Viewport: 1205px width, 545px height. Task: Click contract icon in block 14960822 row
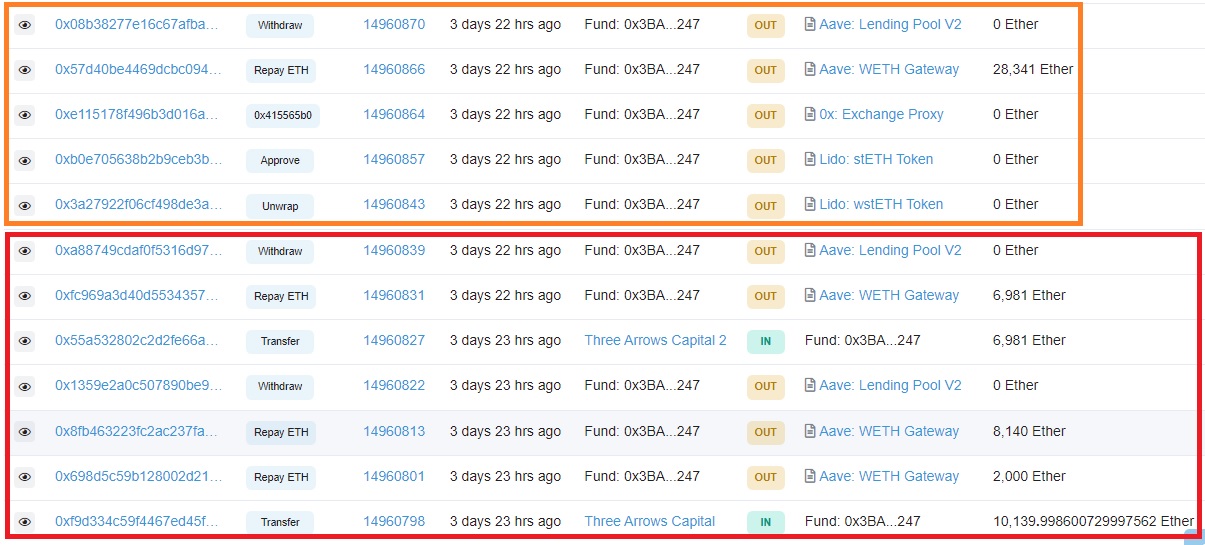pos(810,385)
